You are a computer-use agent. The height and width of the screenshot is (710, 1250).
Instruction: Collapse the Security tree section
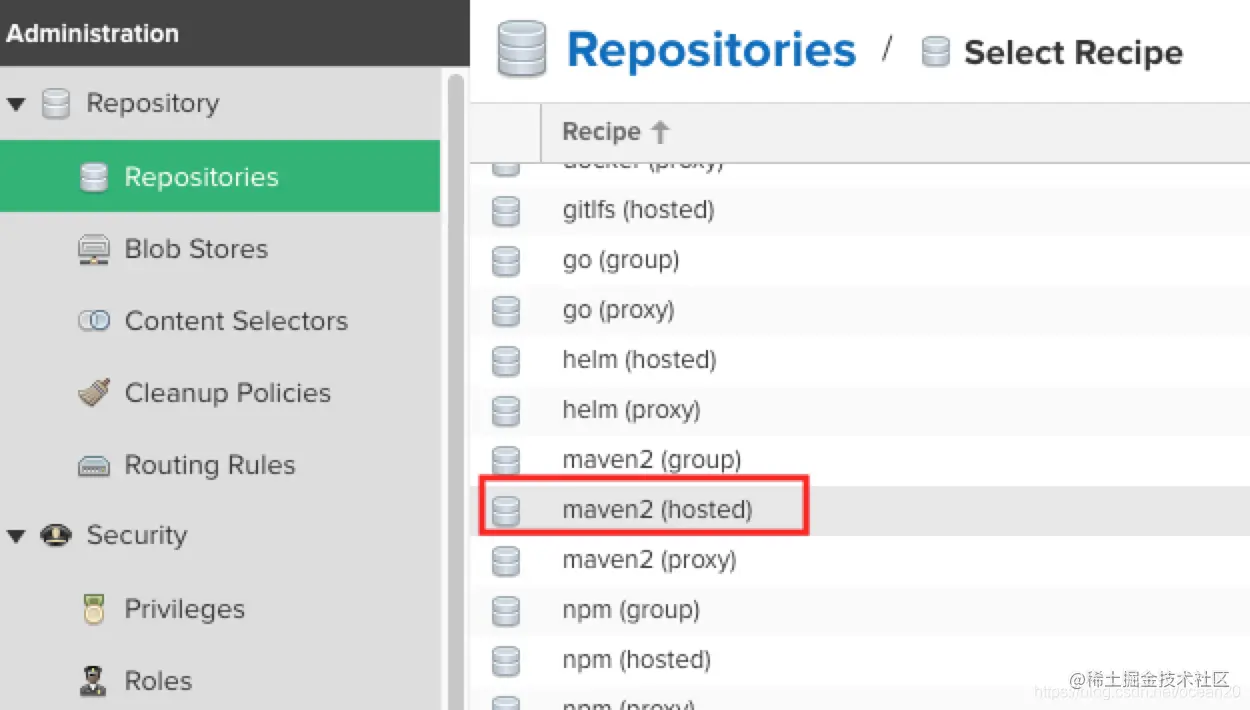click(16, 536)
